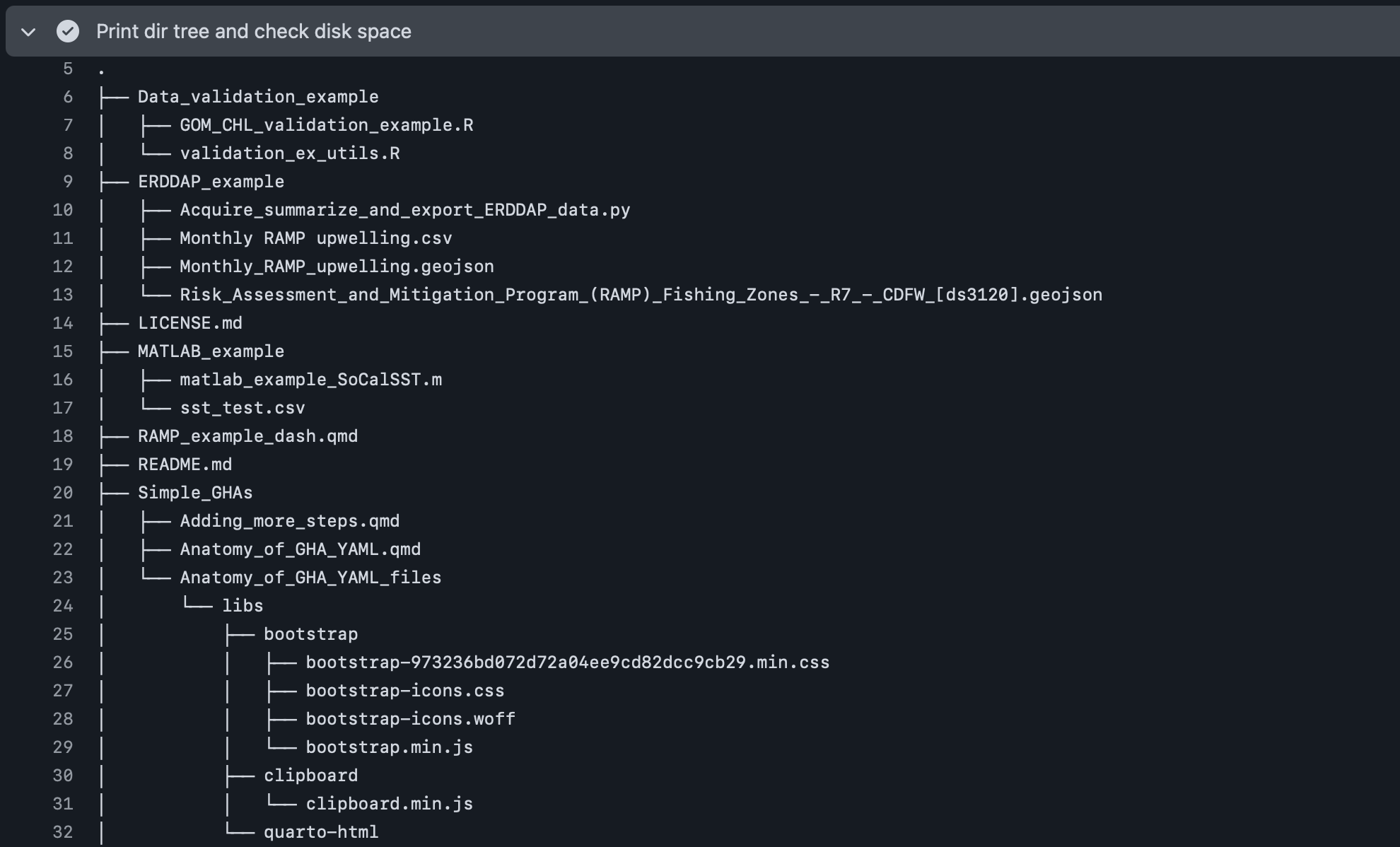Viewport: 1400px width, 847px height.
Task: Click Anatomy_of_GHA_YAML.qmd line
Action: 300,549
